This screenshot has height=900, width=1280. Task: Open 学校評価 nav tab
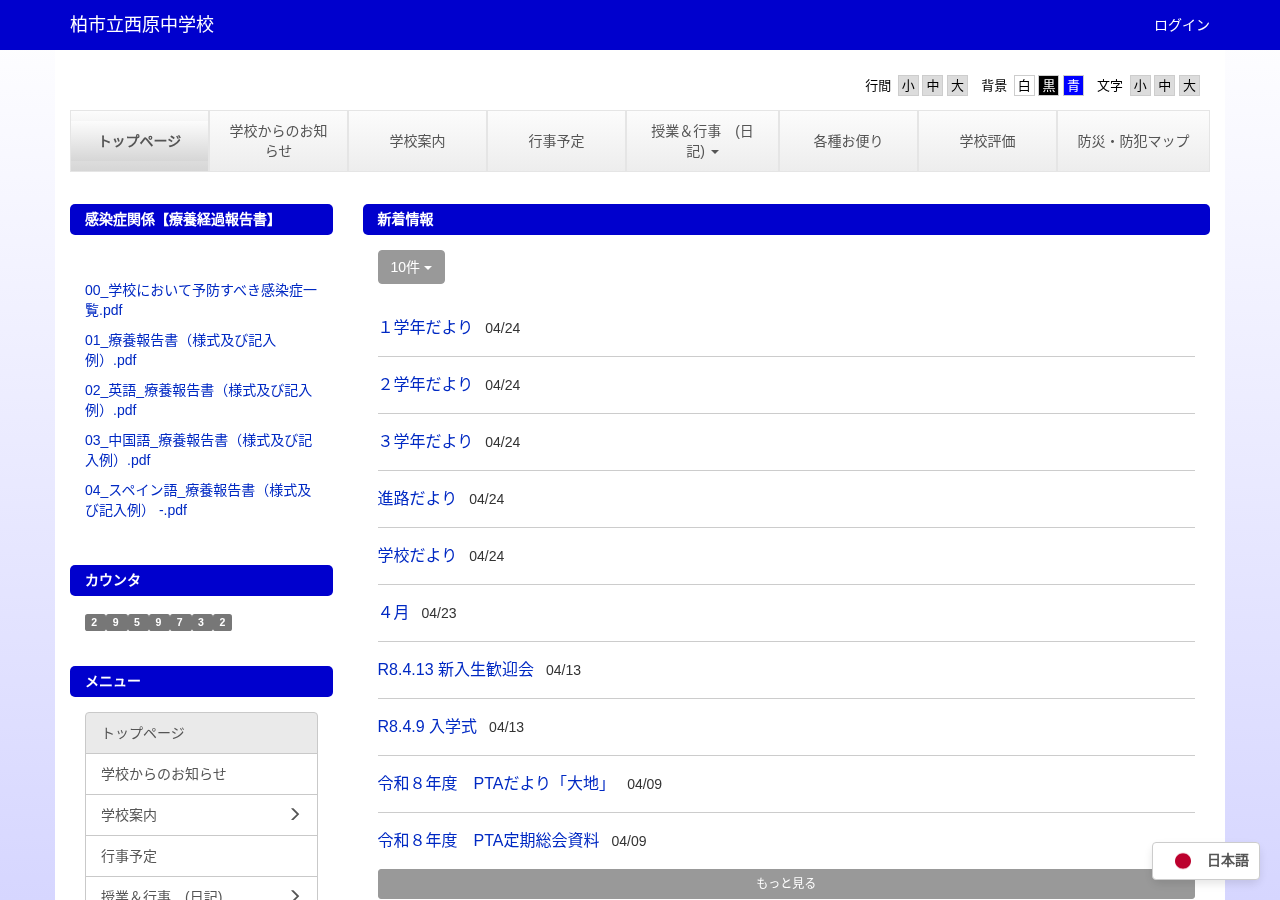[988, 141]
